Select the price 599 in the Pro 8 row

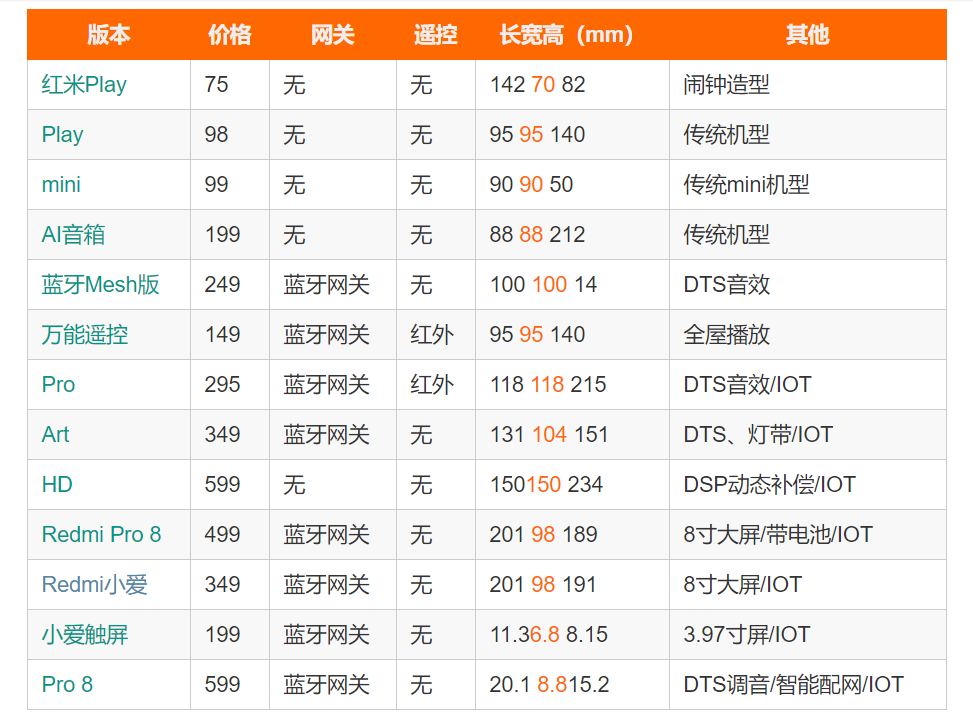(x=222, y=684)
